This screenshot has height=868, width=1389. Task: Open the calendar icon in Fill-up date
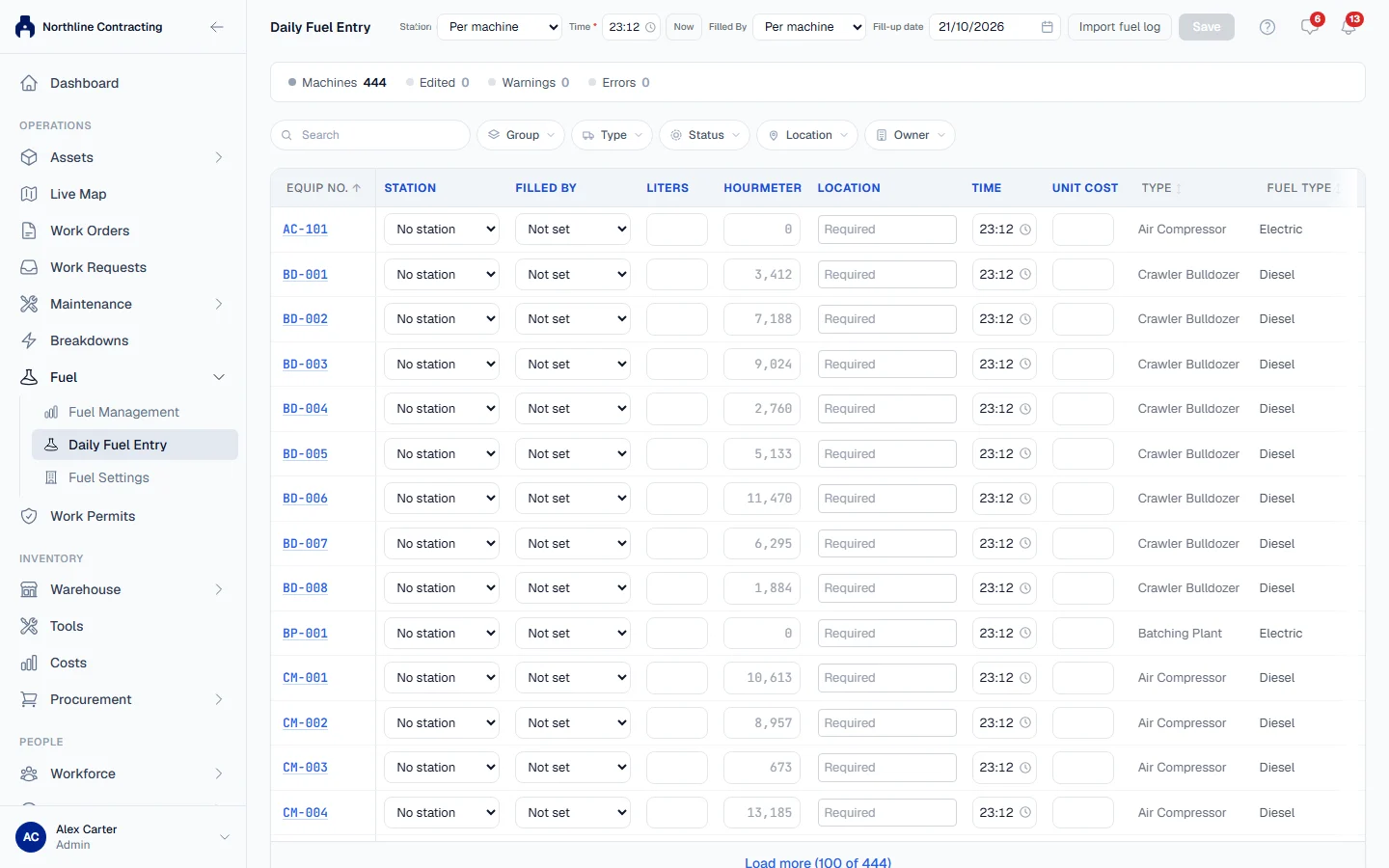click(1047, 27)
